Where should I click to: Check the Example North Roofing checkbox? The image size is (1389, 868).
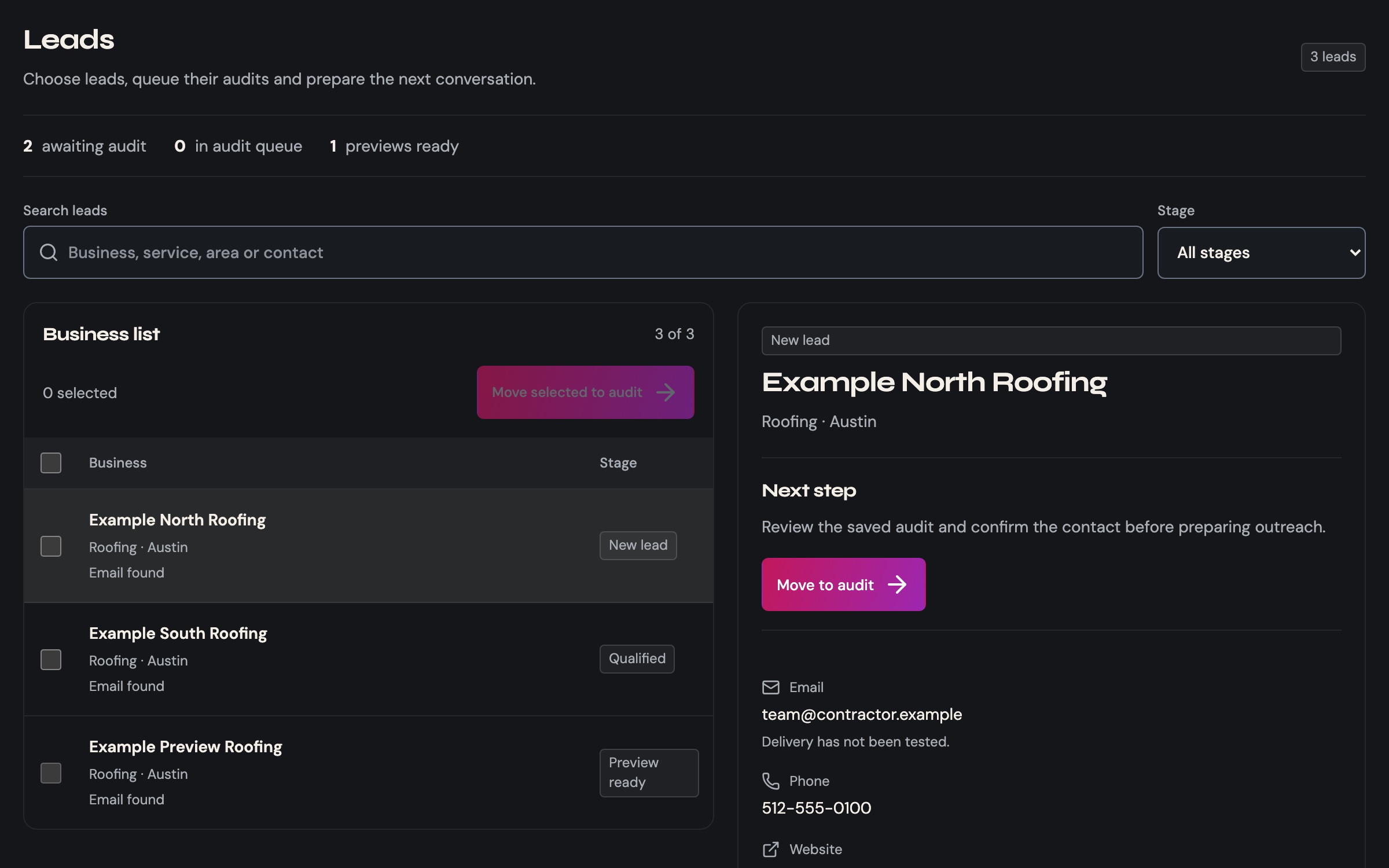point(51,546)
